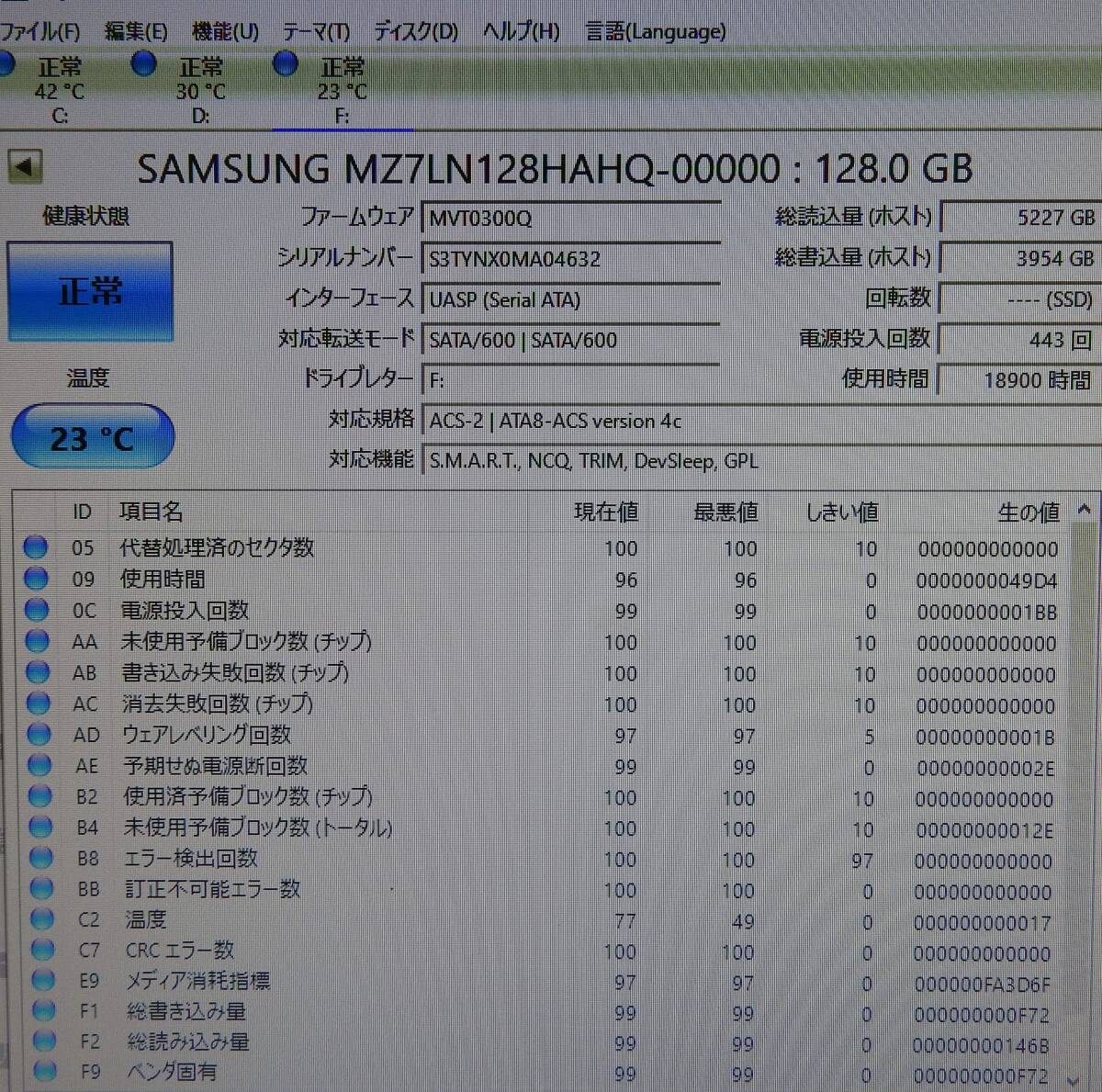Click the drive letter field F:
1102x1092 pixels.
(x=570, y=380)
